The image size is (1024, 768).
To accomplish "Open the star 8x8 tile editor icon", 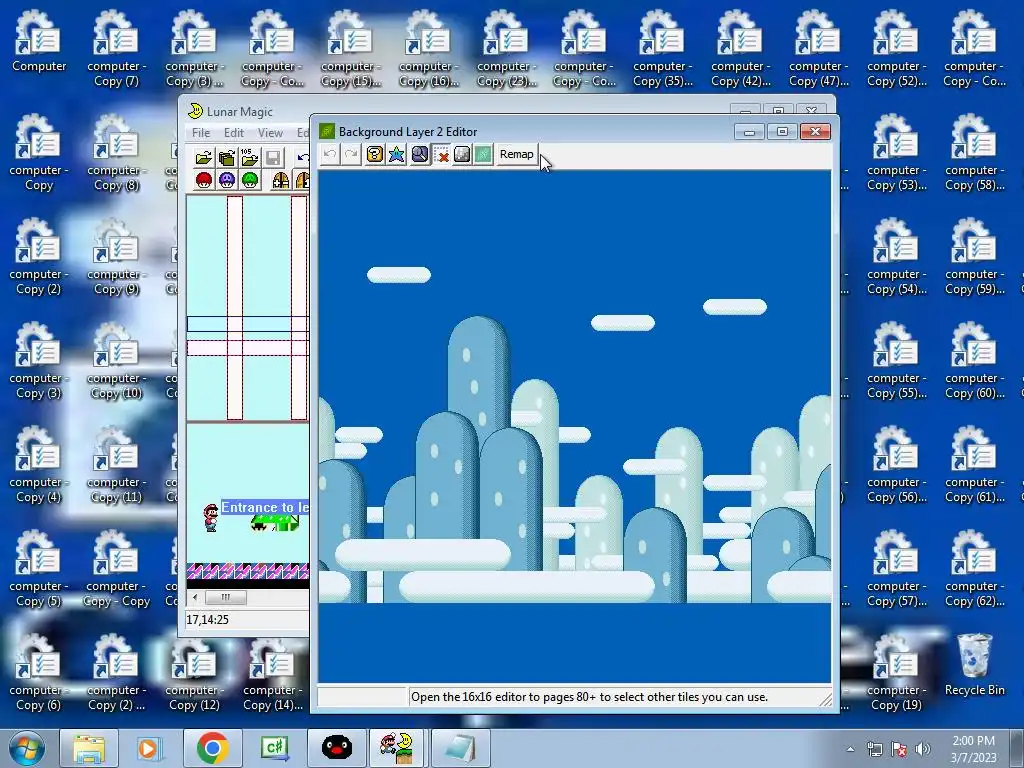I will [x=396, y=155].
